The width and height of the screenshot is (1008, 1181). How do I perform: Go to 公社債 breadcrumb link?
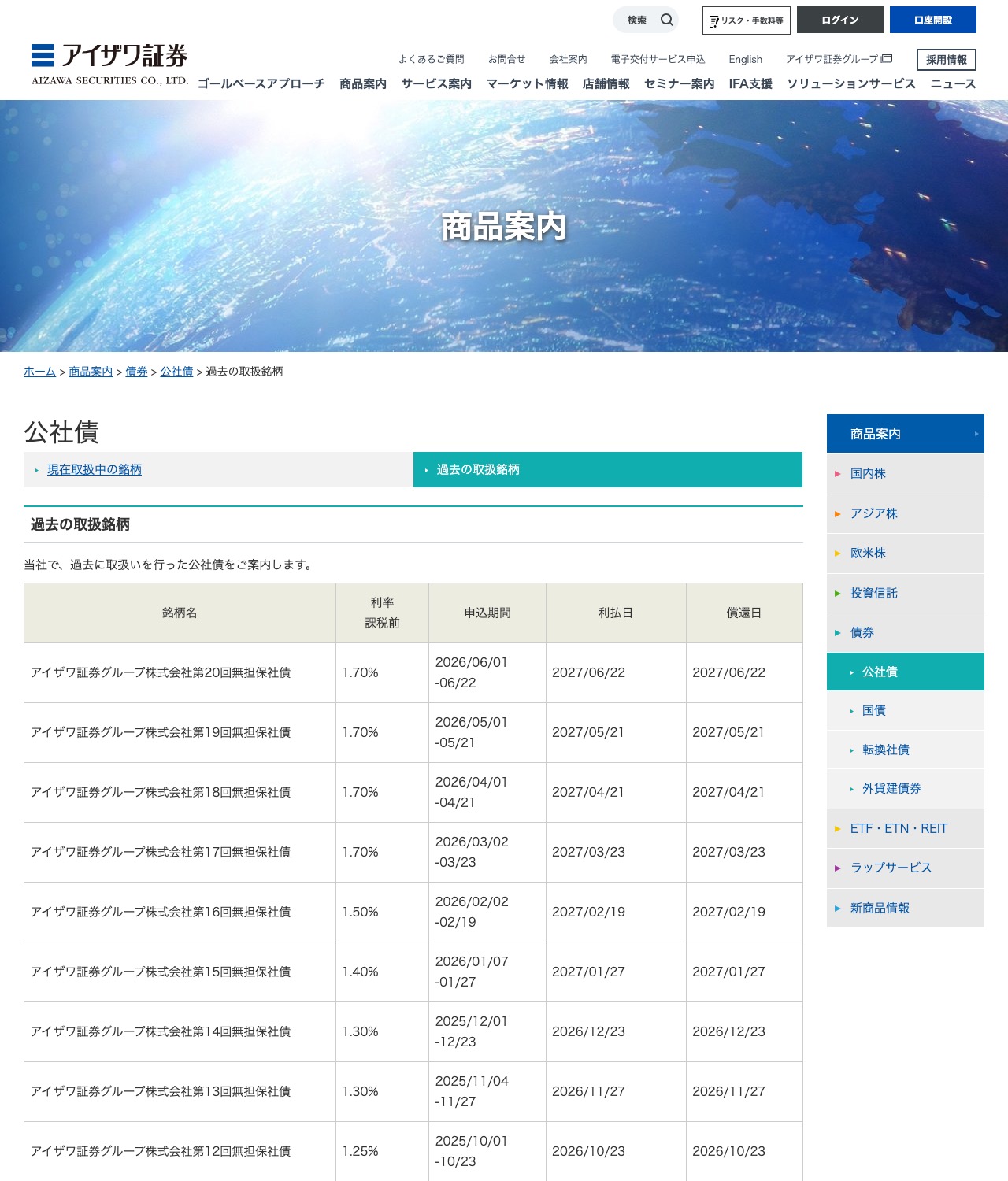tap(176, 372)
